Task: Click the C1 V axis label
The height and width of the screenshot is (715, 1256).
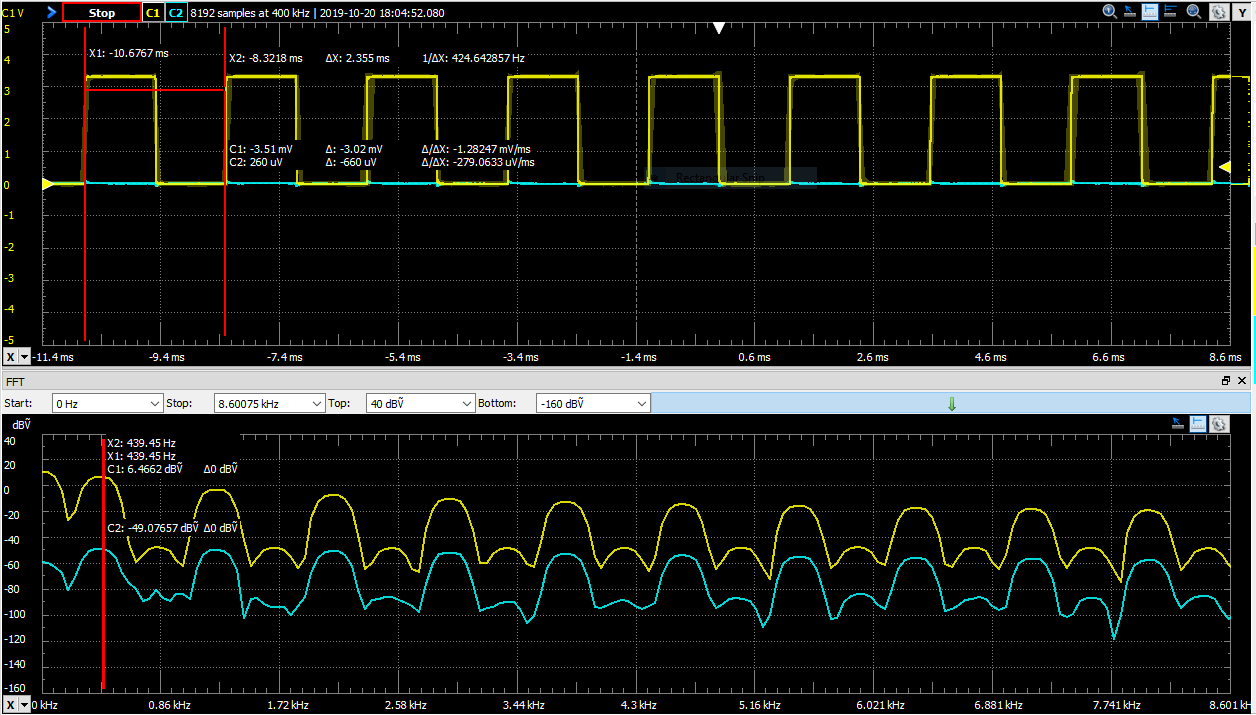Action: 13,13
